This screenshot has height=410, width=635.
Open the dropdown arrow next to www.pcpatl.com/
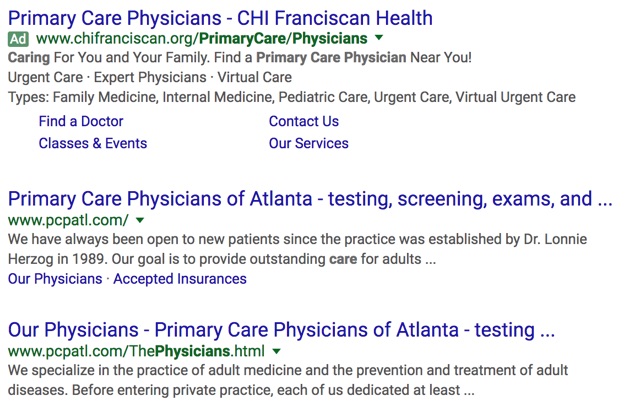coord(140,220)
